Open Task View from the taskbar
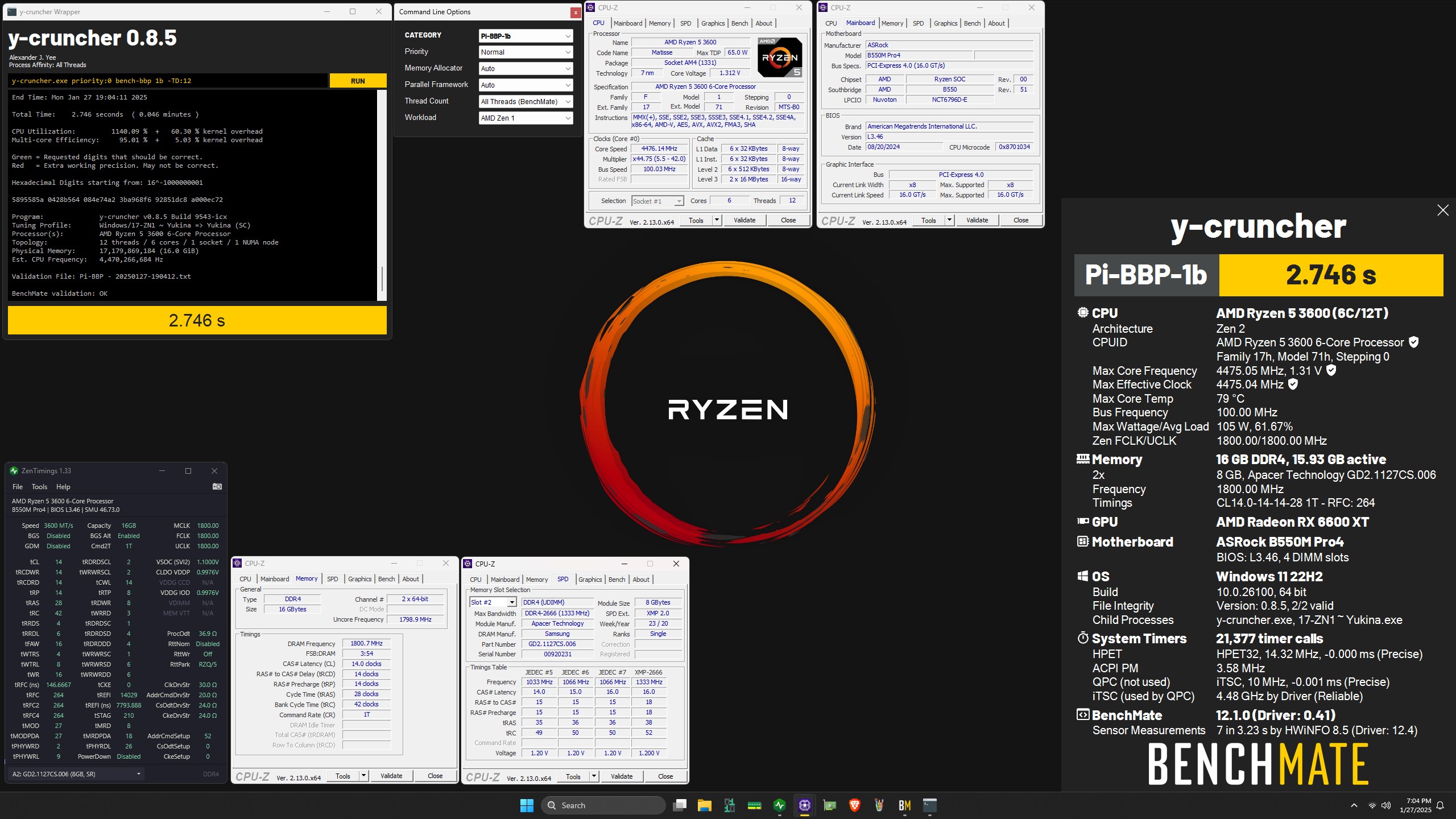Image resolution: width=1456 pixels, height=819 pixels. click(680, 805)
